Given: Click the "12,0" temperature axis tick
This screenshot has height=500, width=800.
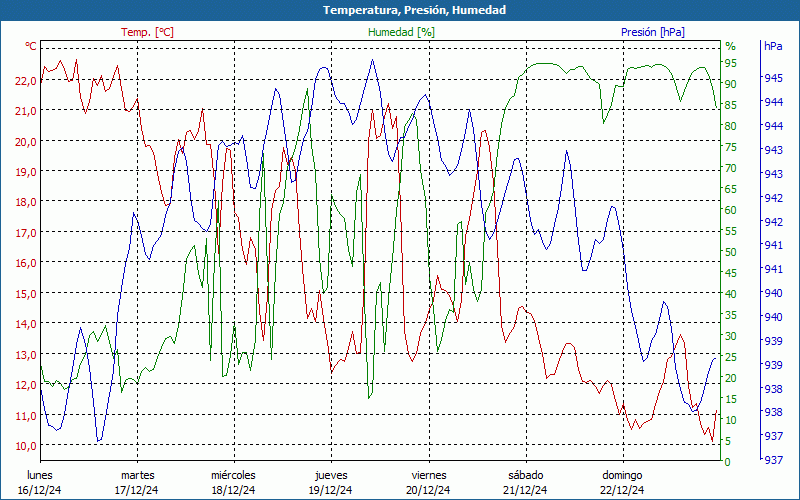Looking at the screenshot, I should click(27, 385).
